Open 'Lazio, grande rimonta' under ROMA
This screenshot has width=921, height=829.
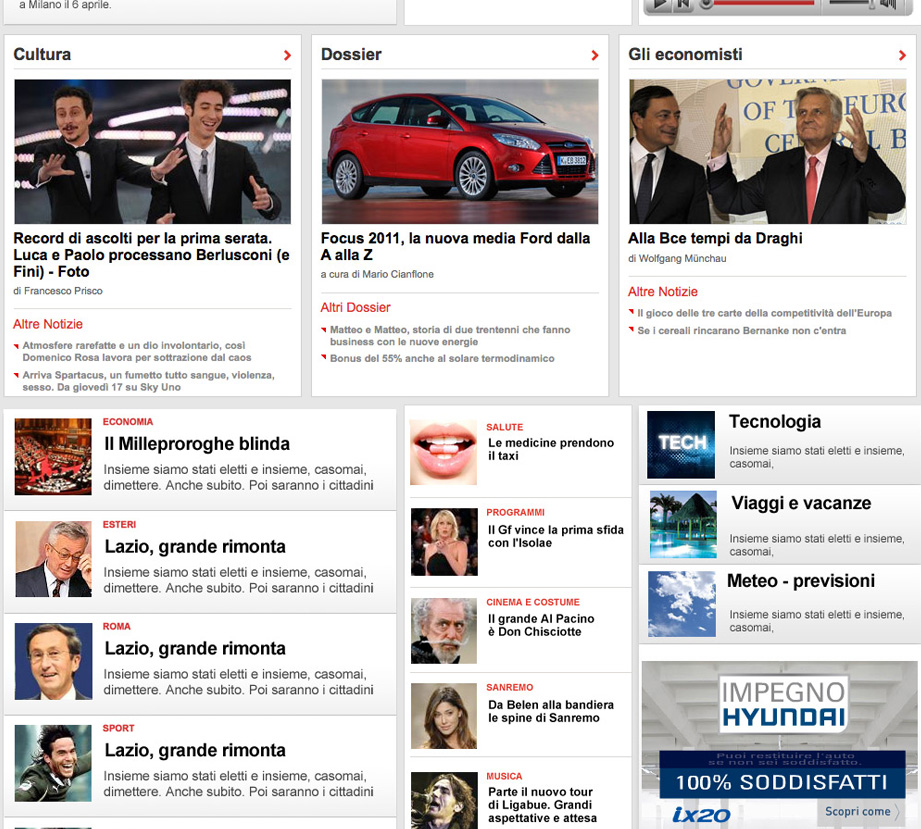click(195, 649)
